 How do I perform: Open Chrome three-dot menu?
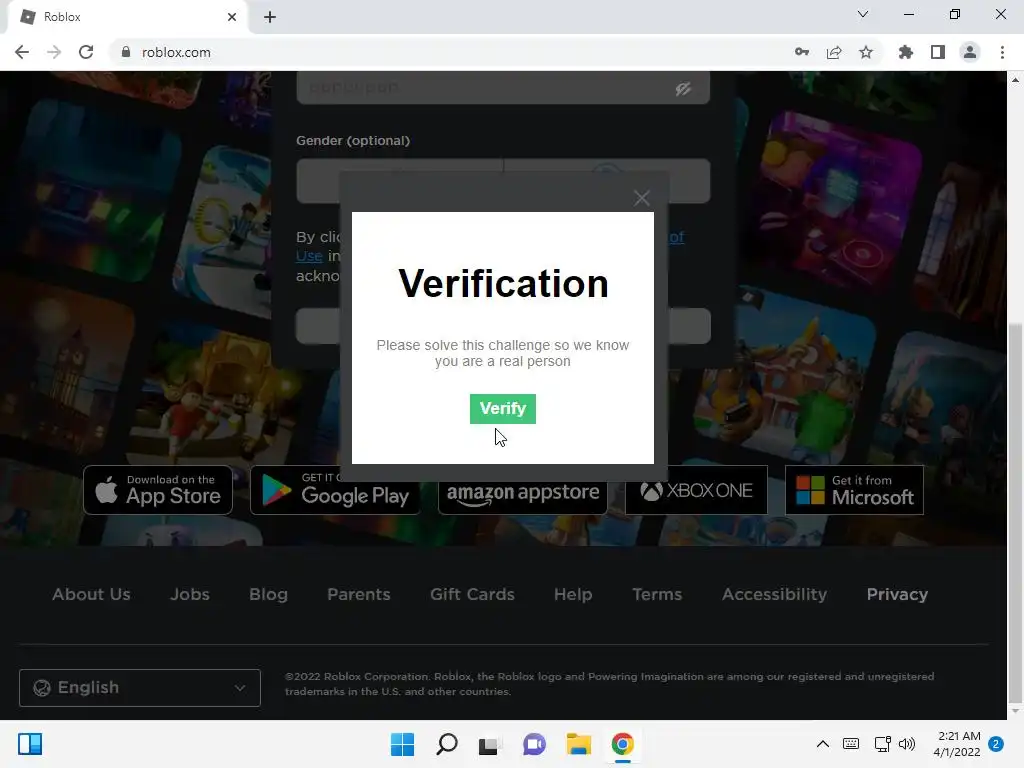[1002, 52]
